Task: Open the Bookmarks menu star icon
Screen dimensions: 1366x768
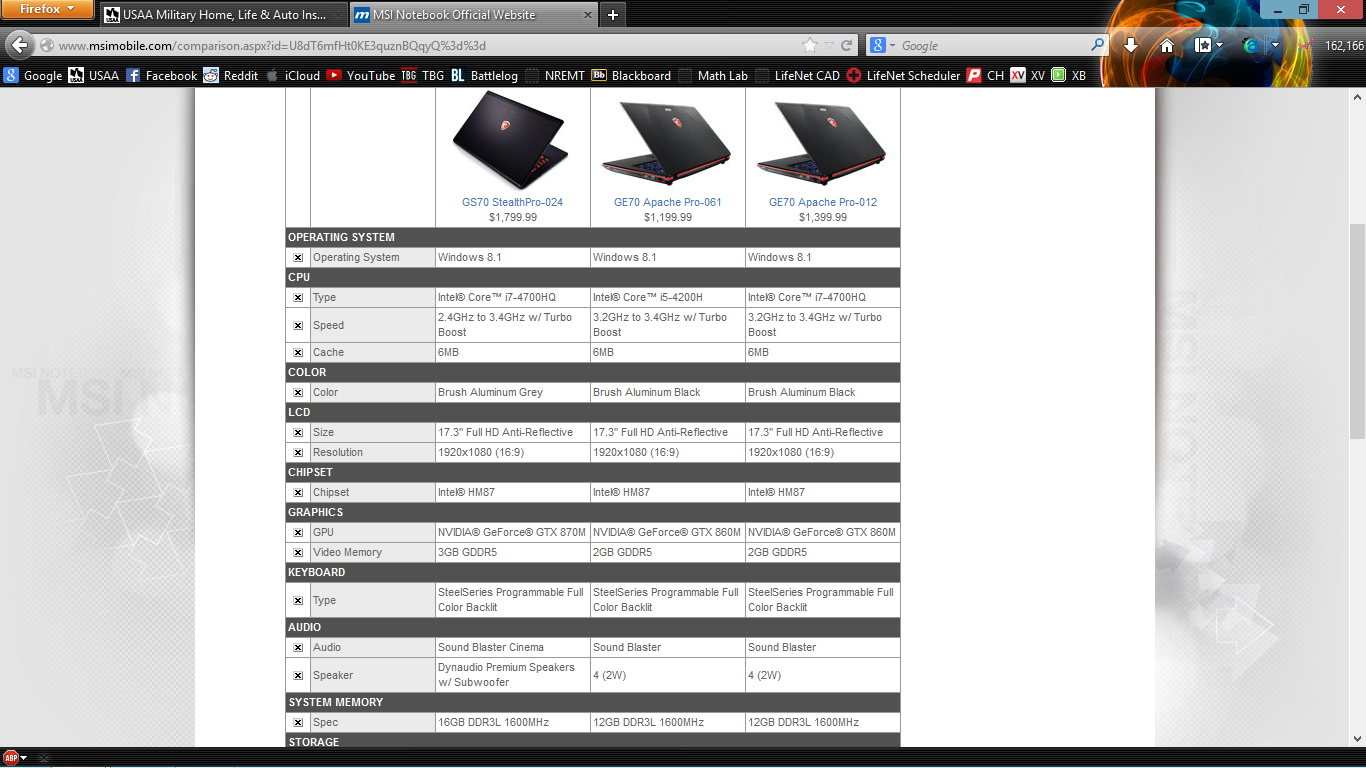Action: point(1204,45)
